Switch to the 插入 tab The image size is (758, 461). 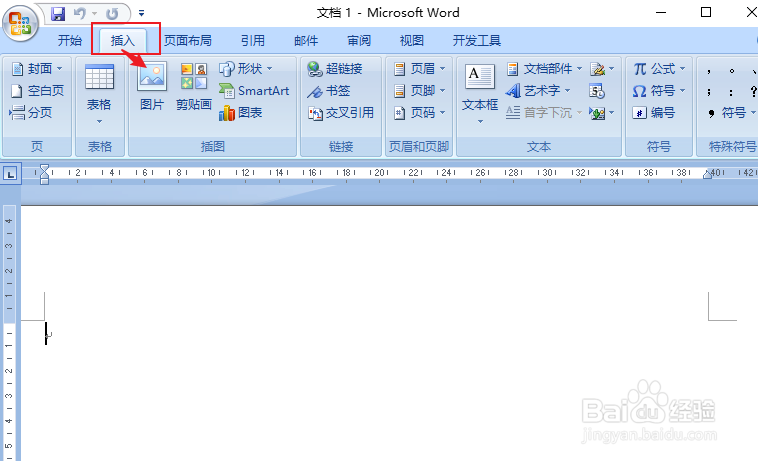tap(123, 41)
